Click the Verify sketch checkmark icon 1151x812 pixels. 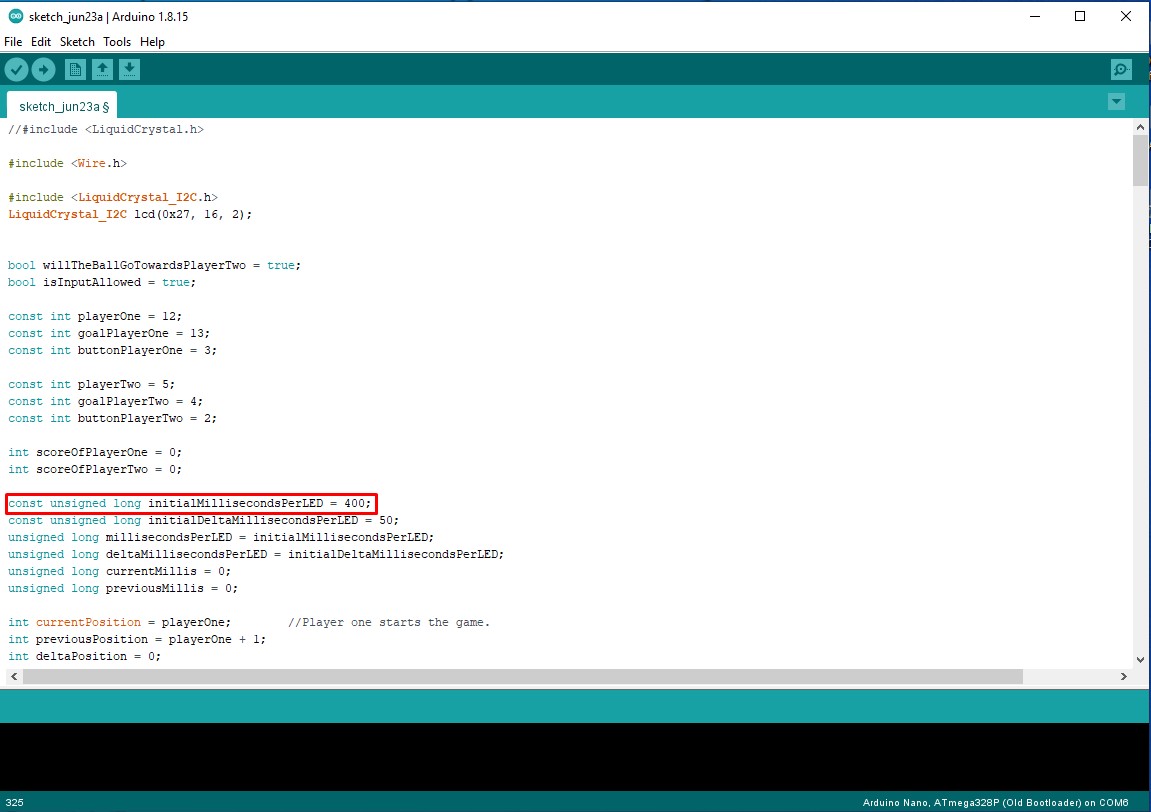tap(16, 69)
